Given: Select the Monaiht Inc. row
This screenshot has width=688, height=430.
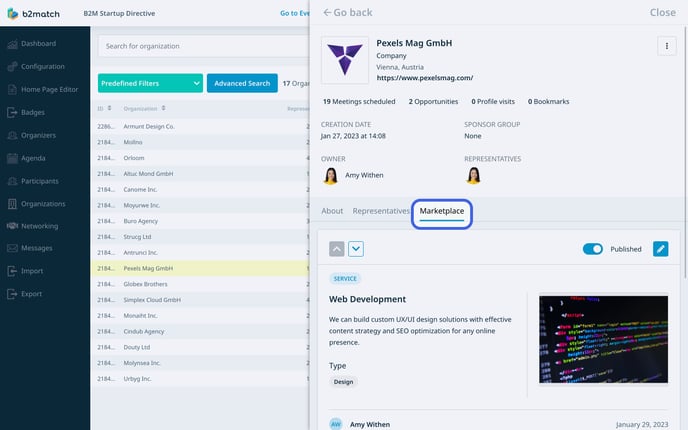Looking at the screenshot, I should pos(200,315).
